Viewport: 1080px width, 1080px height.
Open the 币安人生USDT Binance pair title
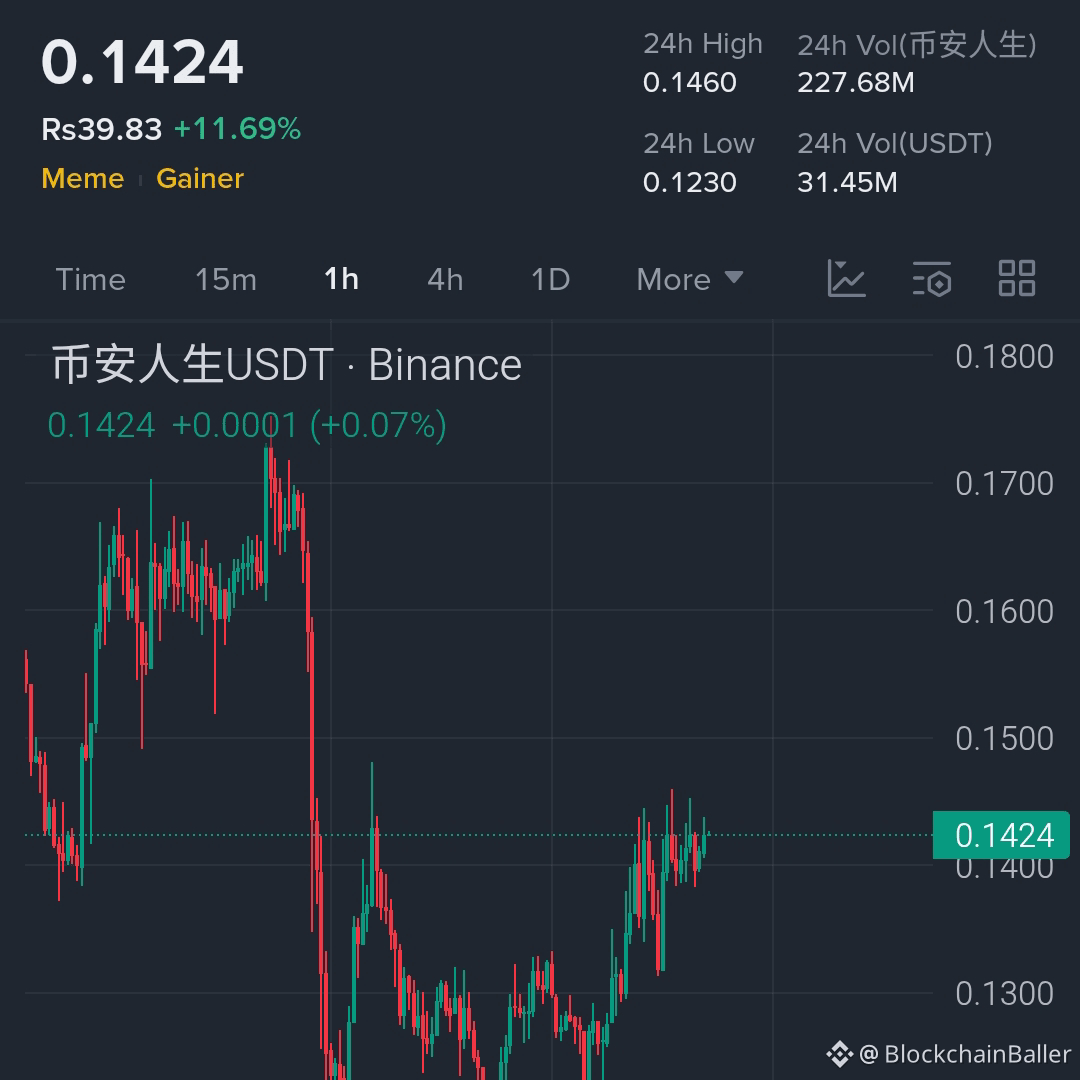(x=285, y=364)
